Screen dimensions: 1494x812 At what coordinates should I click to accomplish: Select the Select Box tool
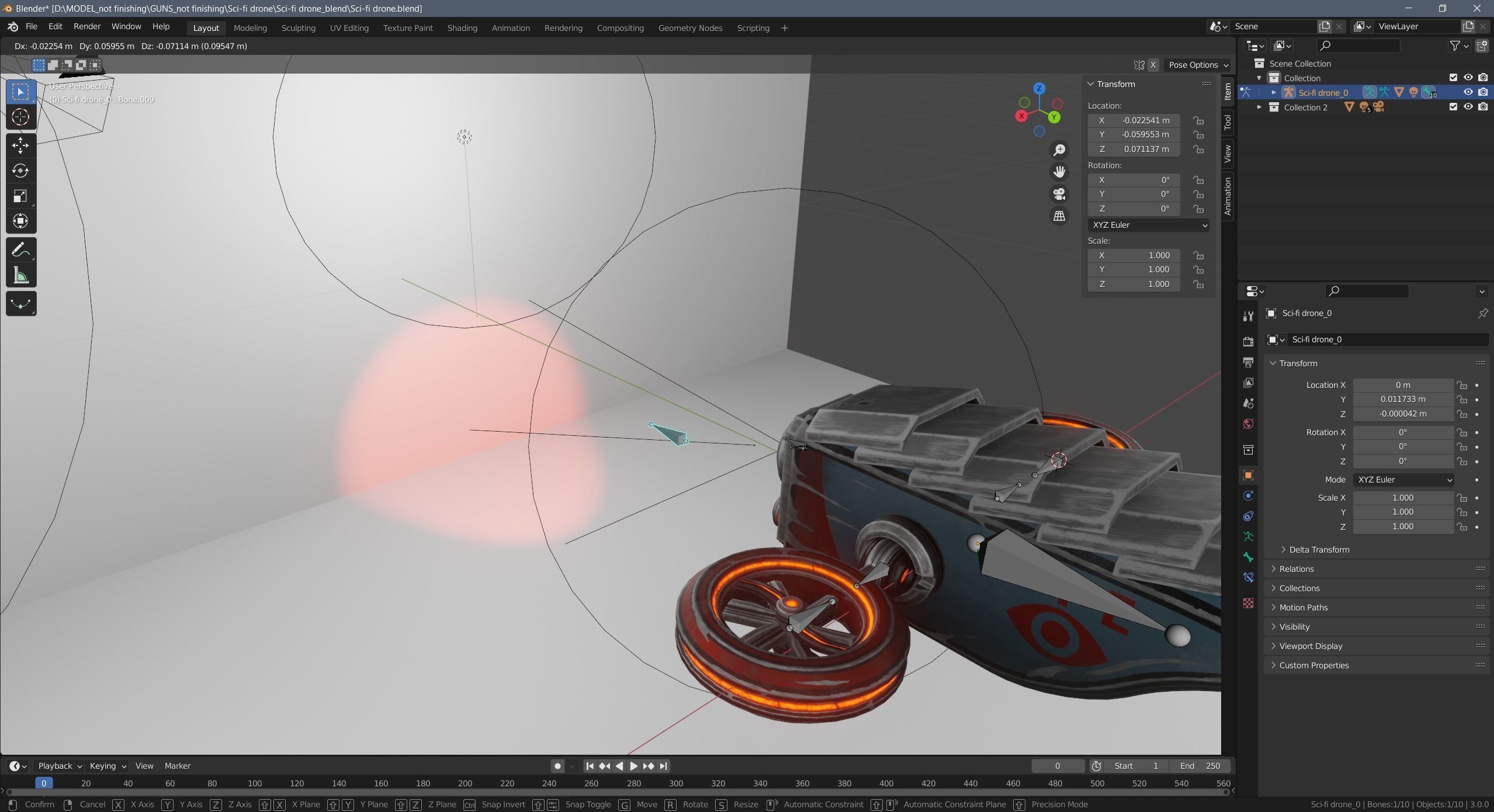pyautogui.click(x=21, y=92)
